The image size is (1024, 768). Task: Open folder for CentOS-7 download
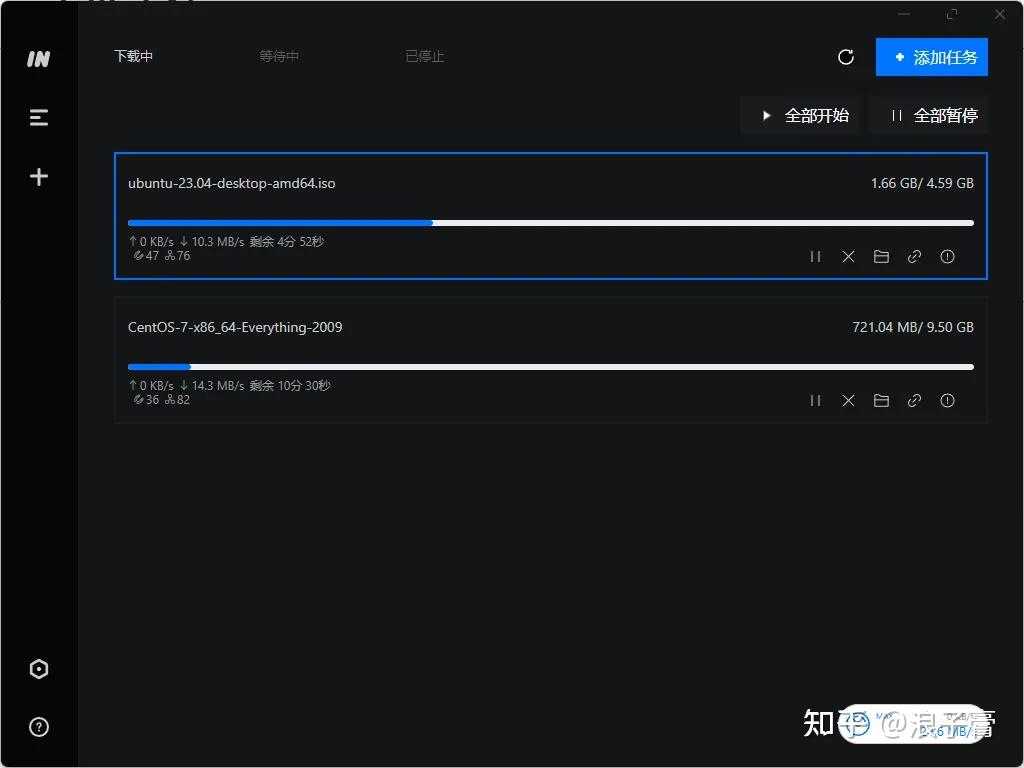pyautogui.click(x=881, y=401)
